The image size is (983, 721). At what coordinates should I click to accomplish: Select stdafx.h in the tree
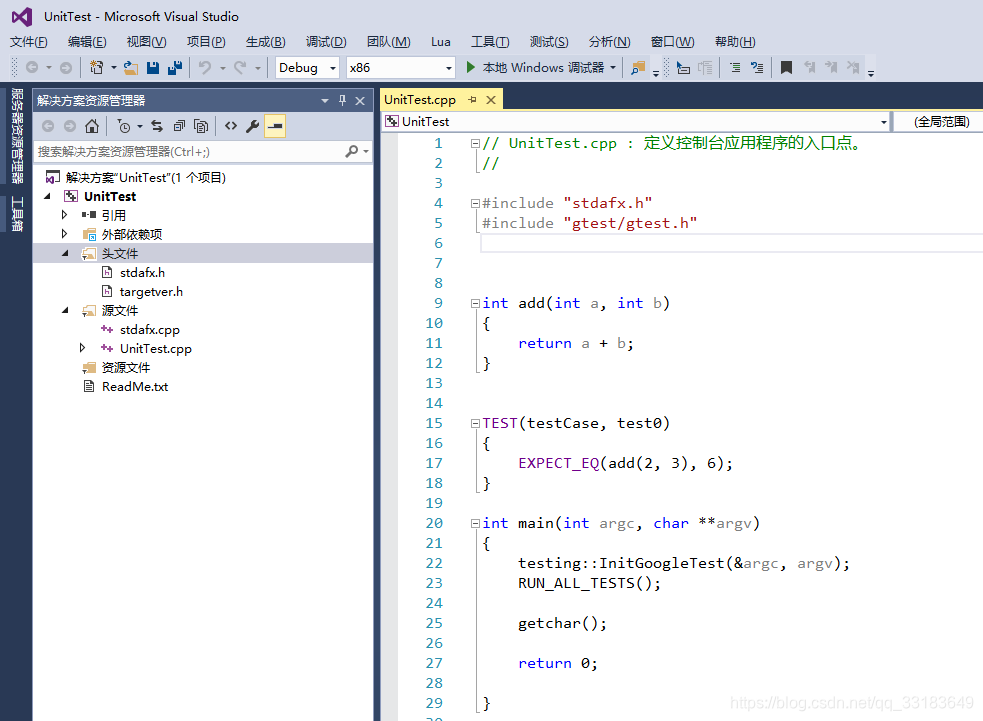point(142,273)
